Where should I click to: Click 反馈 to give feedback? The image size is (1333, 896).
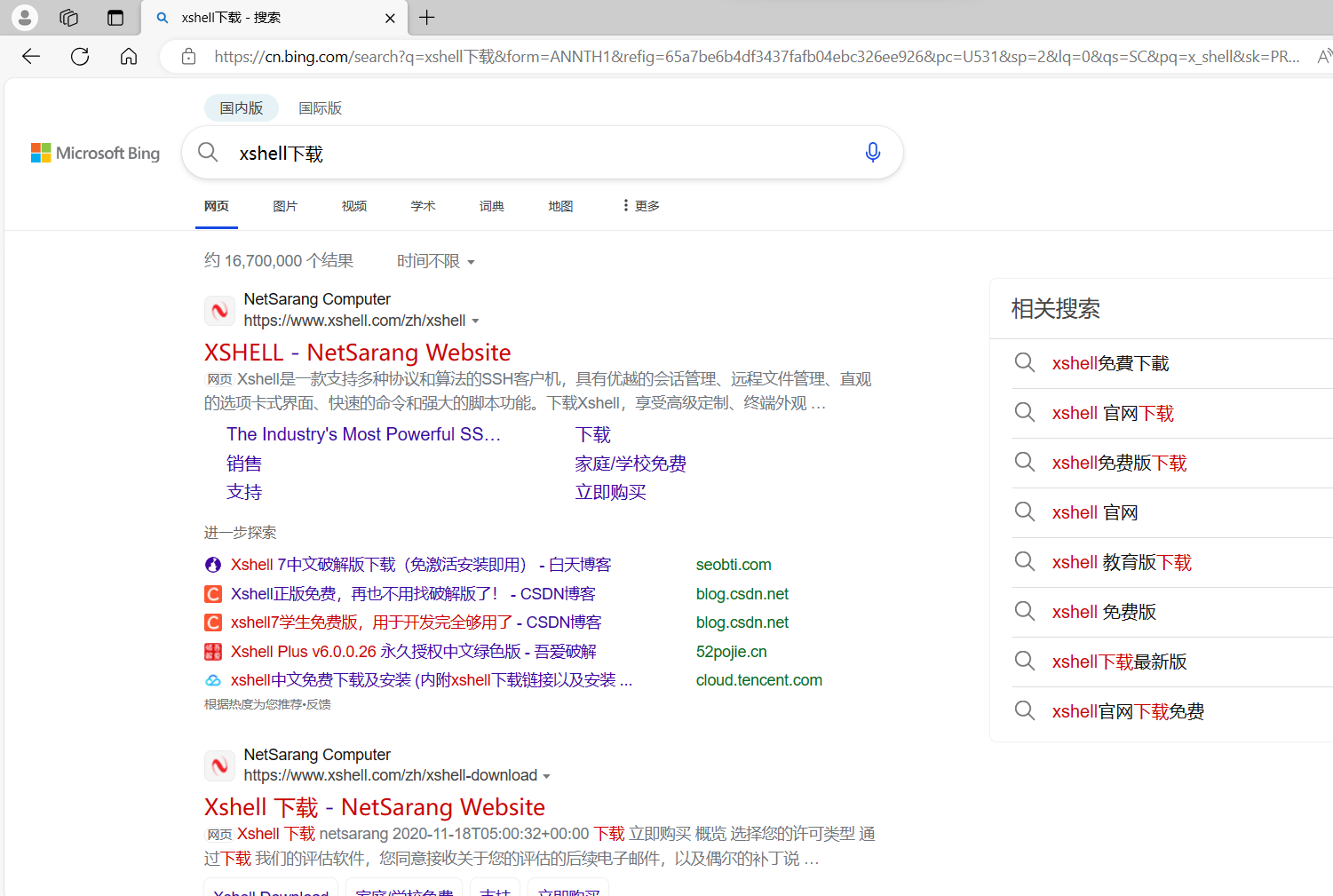pos(318,703)
